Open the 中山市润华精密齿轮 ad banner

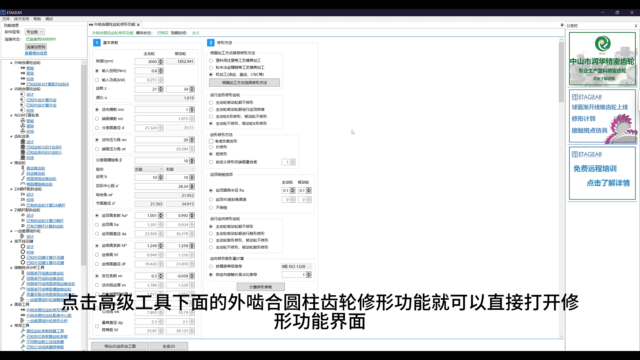tap(602, 58)
